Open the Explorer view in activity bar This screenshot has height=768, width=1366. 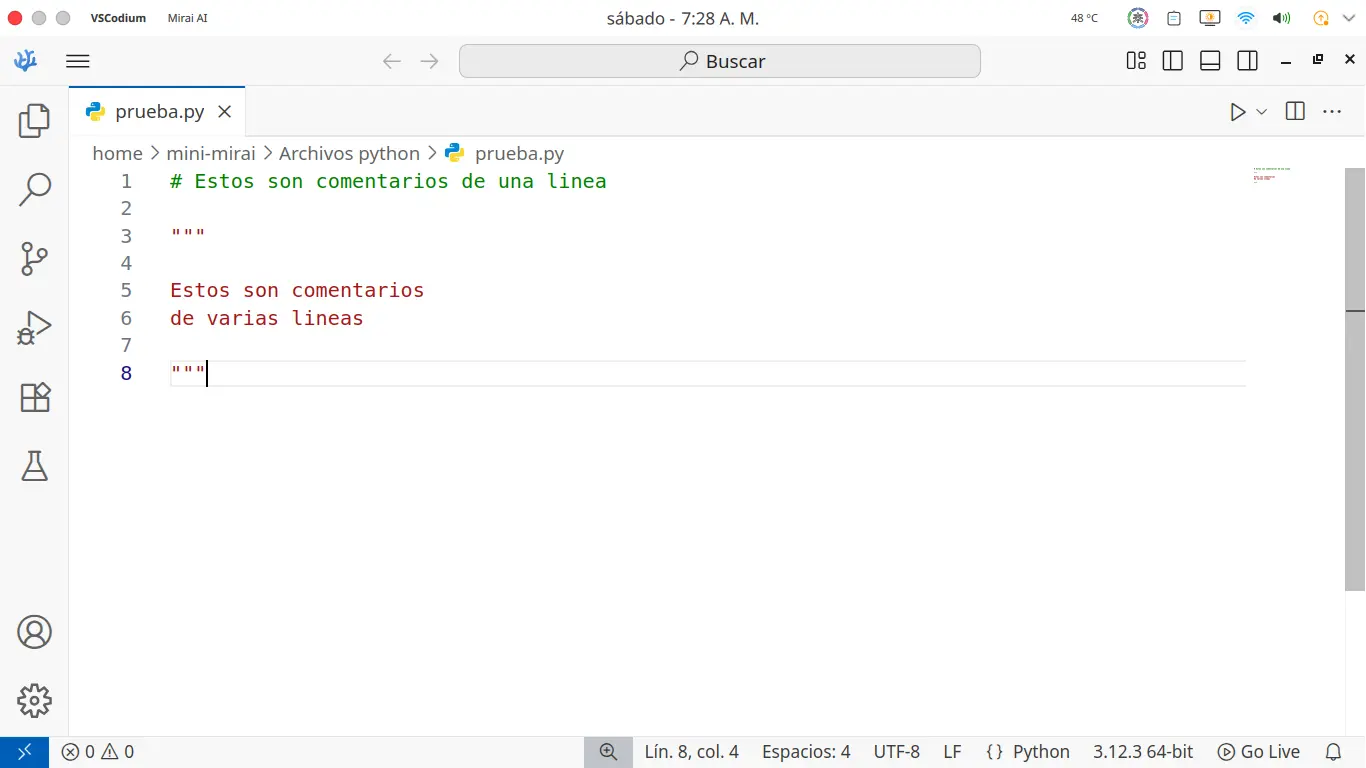pyautogui.click(x=34, y=121)
